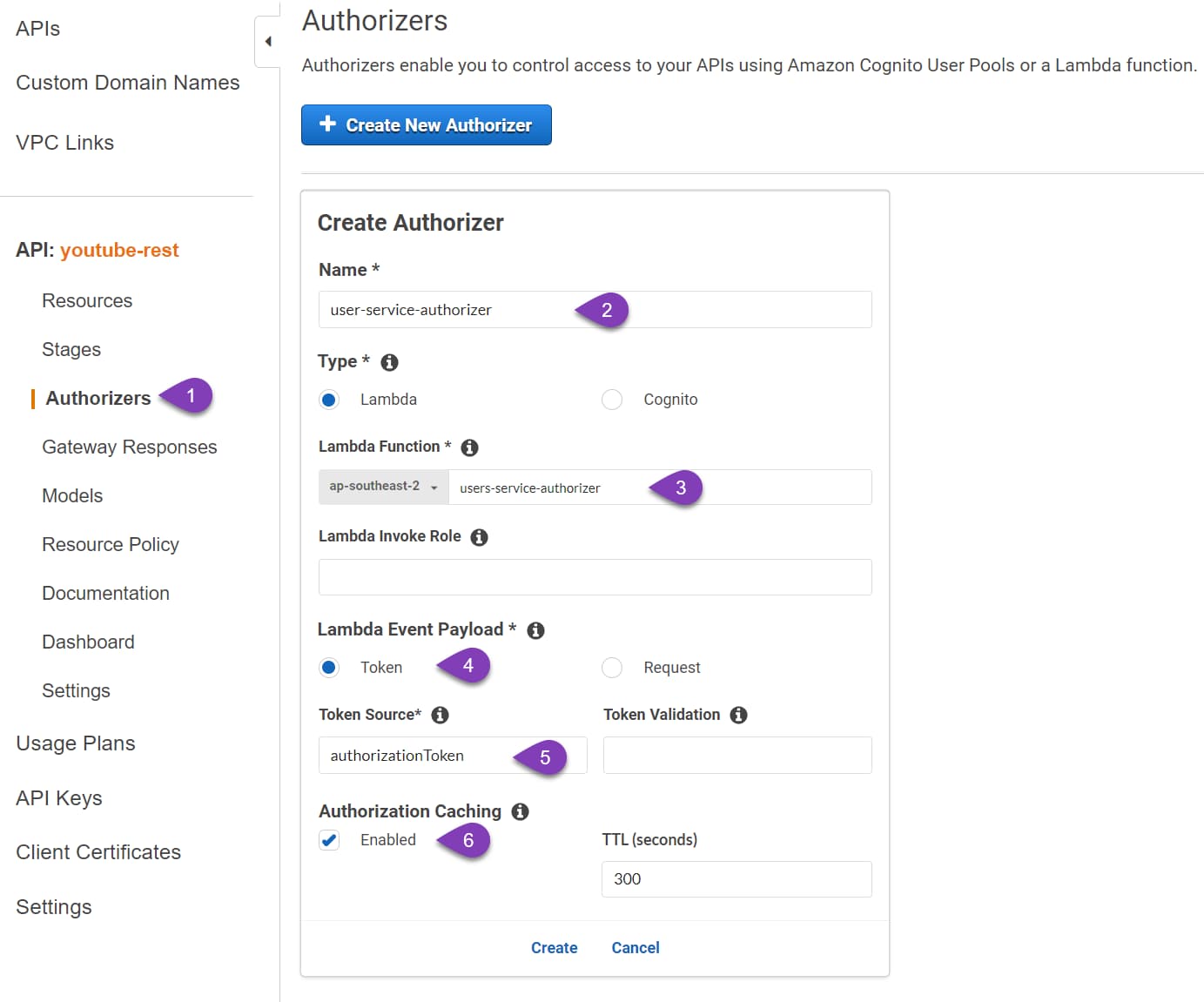Click inside the Token Validation field
The image size is (1204, 1002).
click(x=737, y=755)
